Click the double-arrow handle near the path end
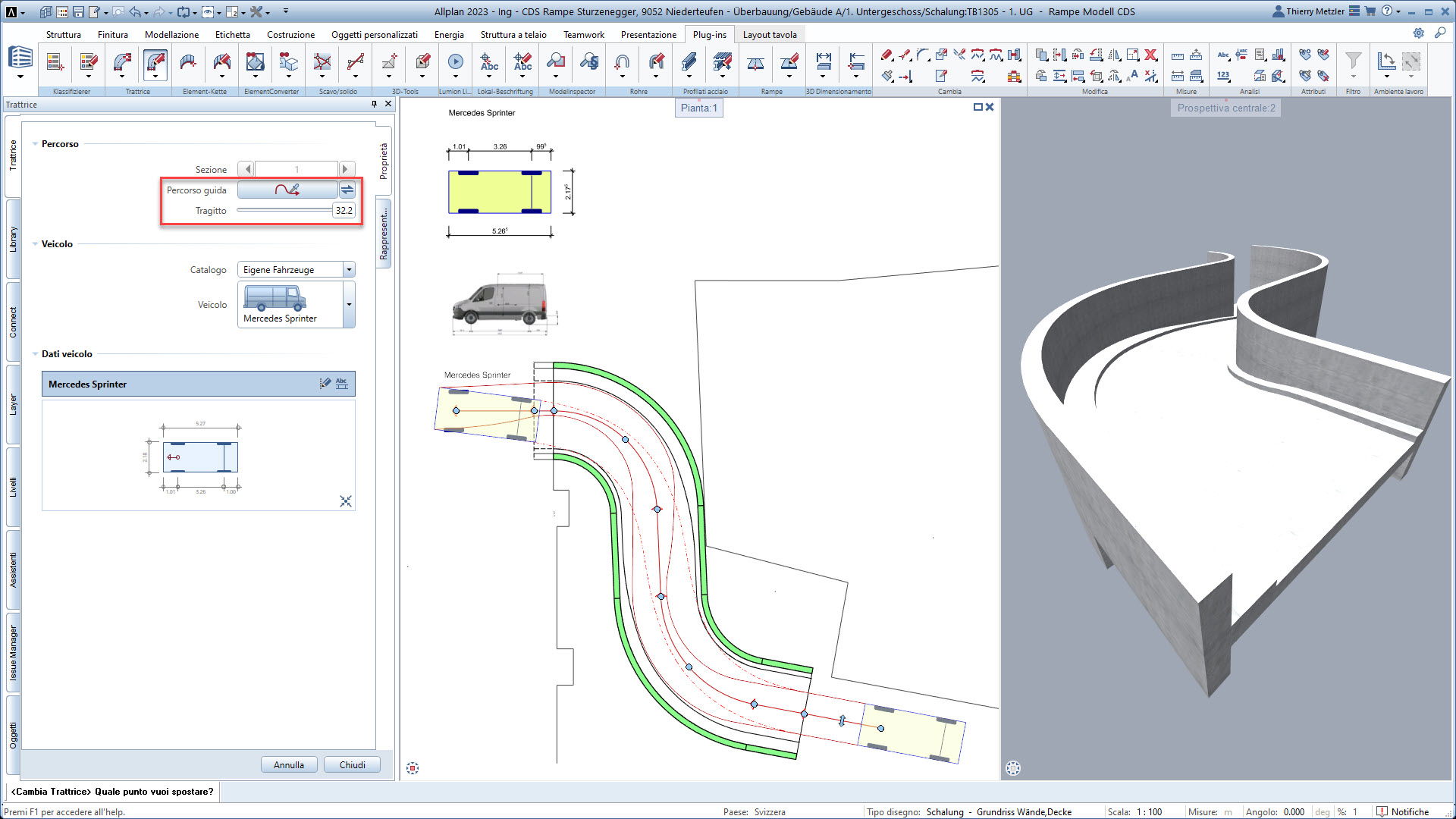1456x819 pixels. [x=842, y=720]
